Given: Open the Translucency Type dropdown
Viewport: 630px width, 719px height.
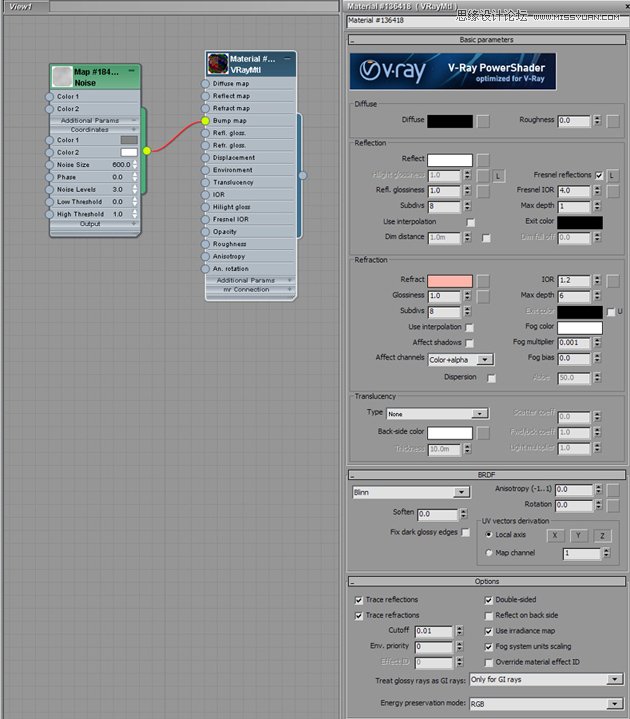Looking at the screenshot, I should pyautogui.click(x=437, y=414).
